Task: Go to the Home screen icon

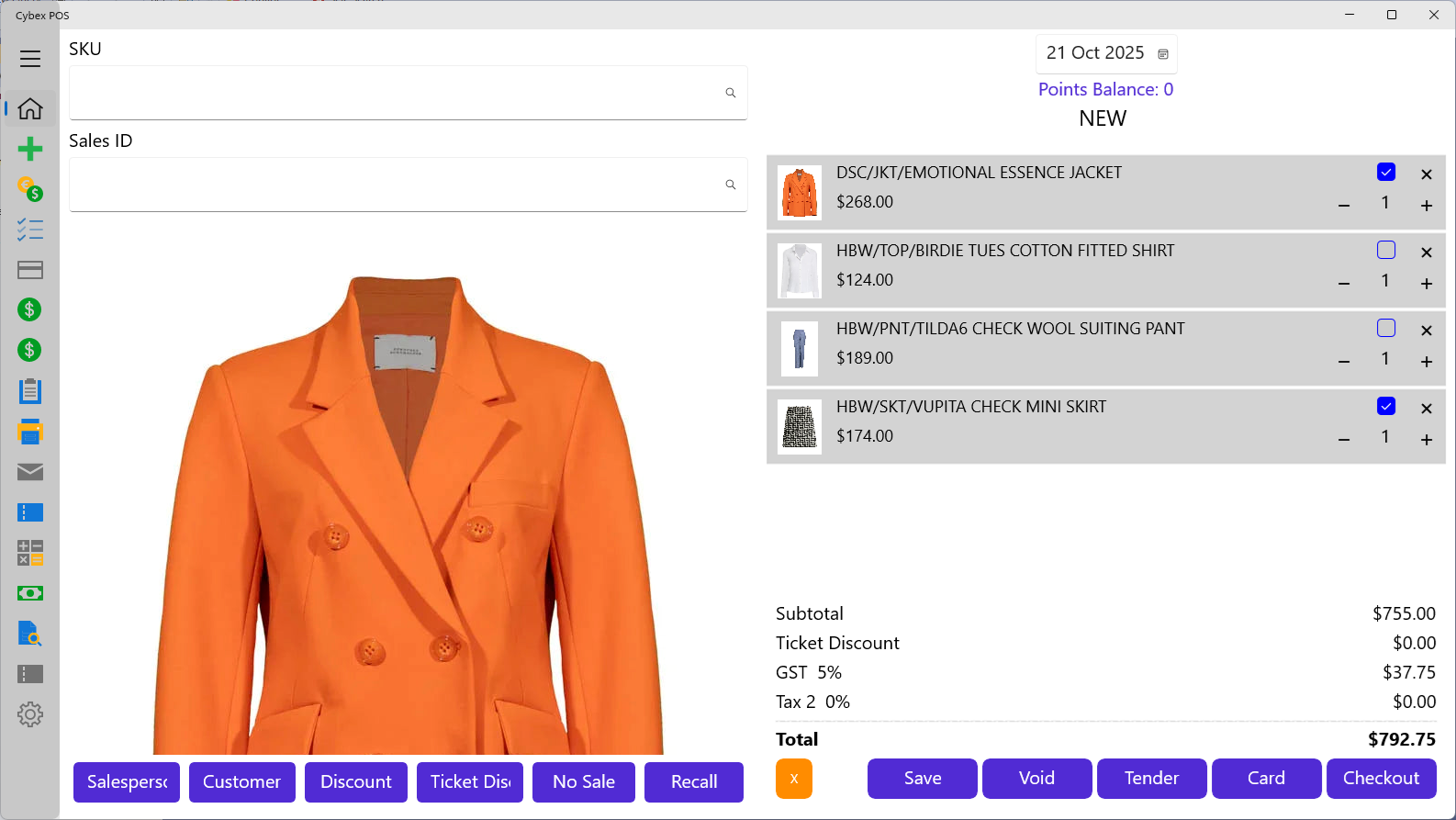Action: (30, 108)
